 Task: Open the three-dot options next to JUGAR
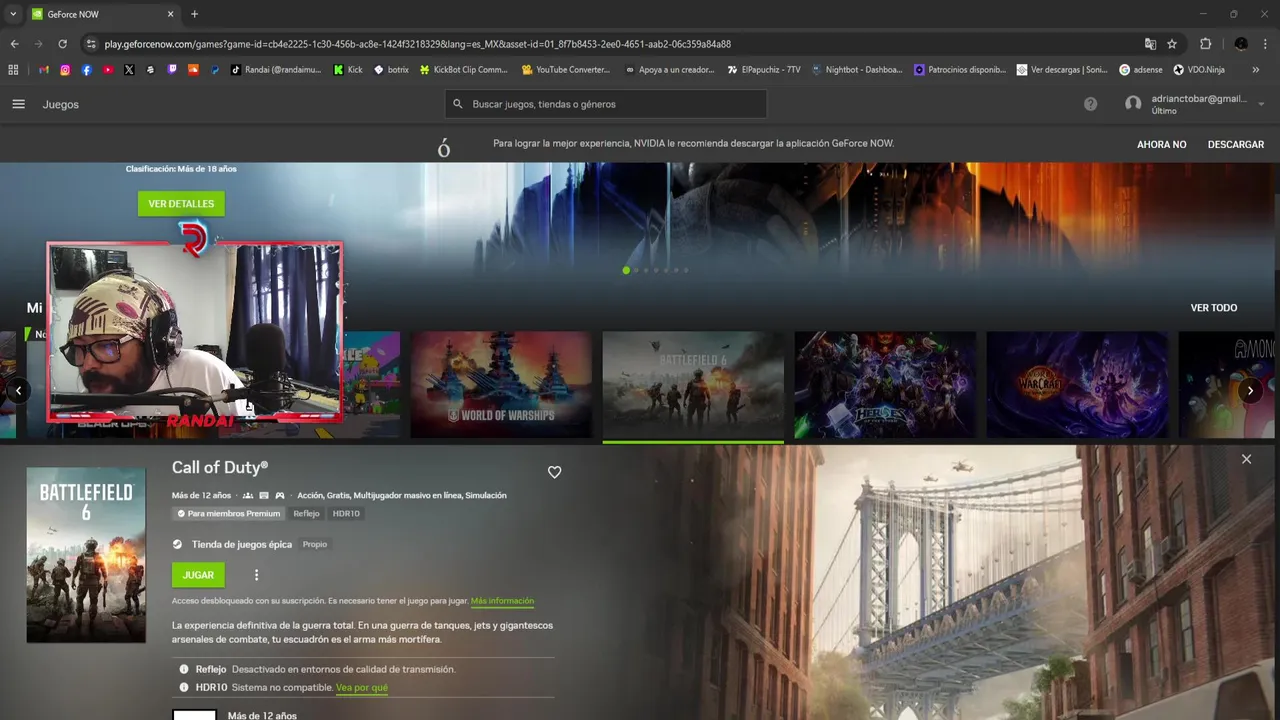[256, 575]
